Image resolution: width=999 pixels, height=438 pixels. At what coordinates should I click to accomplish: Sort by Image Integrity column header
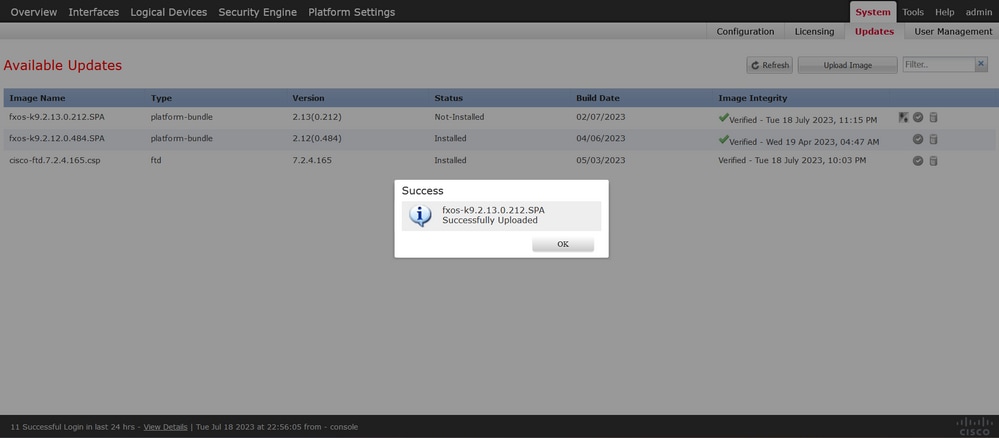(x=752, y=98)
